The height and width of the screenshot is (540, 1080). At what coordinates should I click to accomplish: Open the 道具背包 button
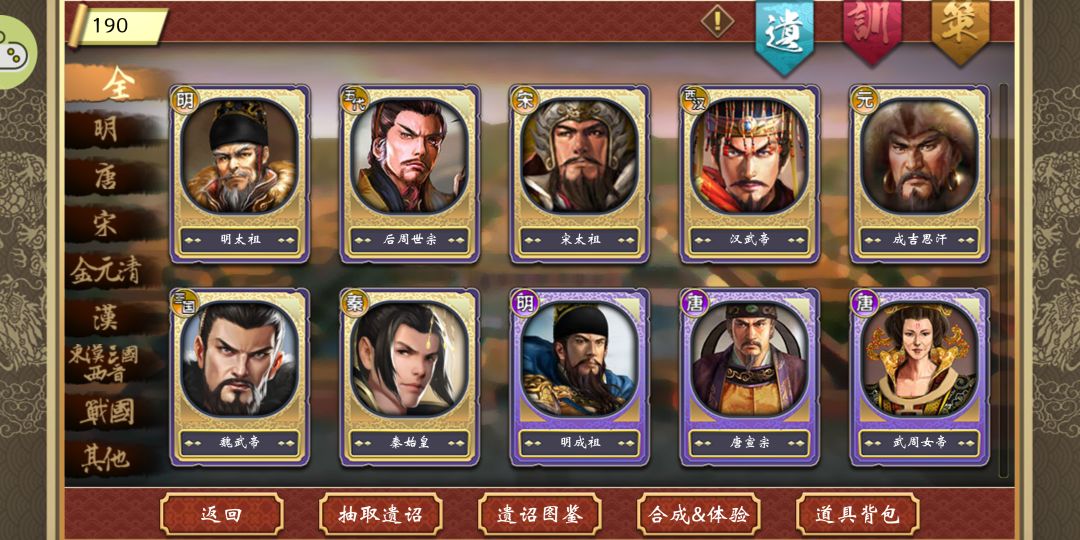point(858,514)
